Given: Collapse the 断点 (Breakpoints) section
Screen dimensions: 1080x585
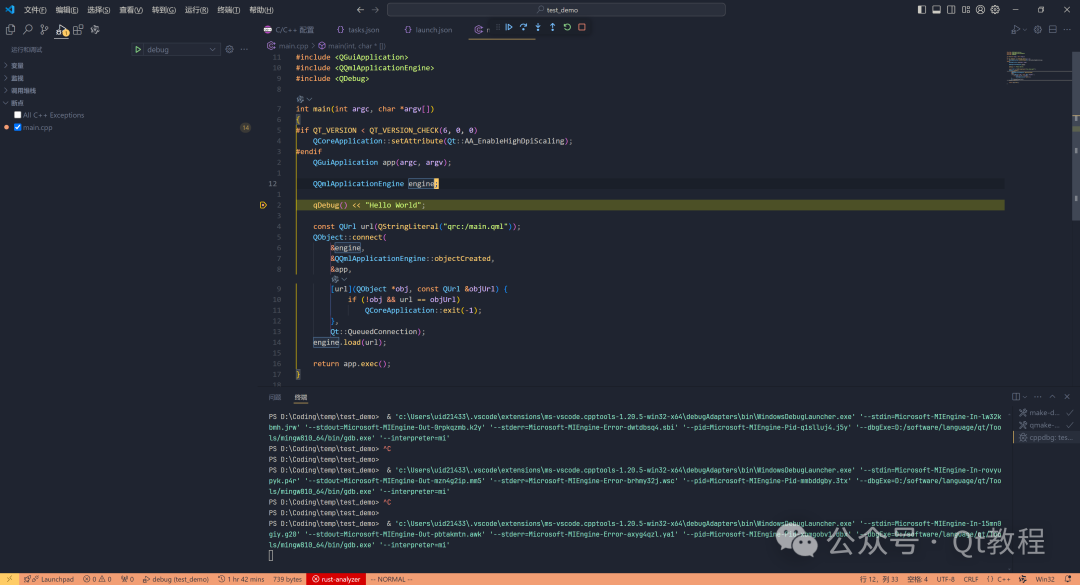Looking at the screenshot, I should (17, 103).
